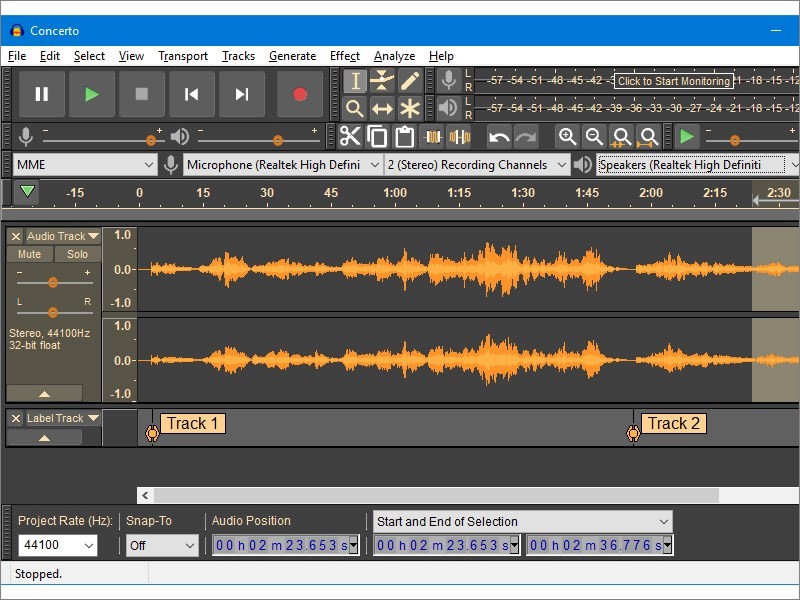Open the Recording Channels dropdown
Screen dimensions: 800x600
[x=477, y=165]
